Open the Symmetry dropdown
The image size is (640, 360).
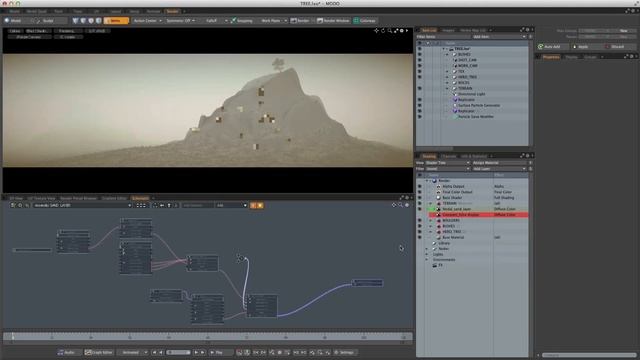point(181,20)
